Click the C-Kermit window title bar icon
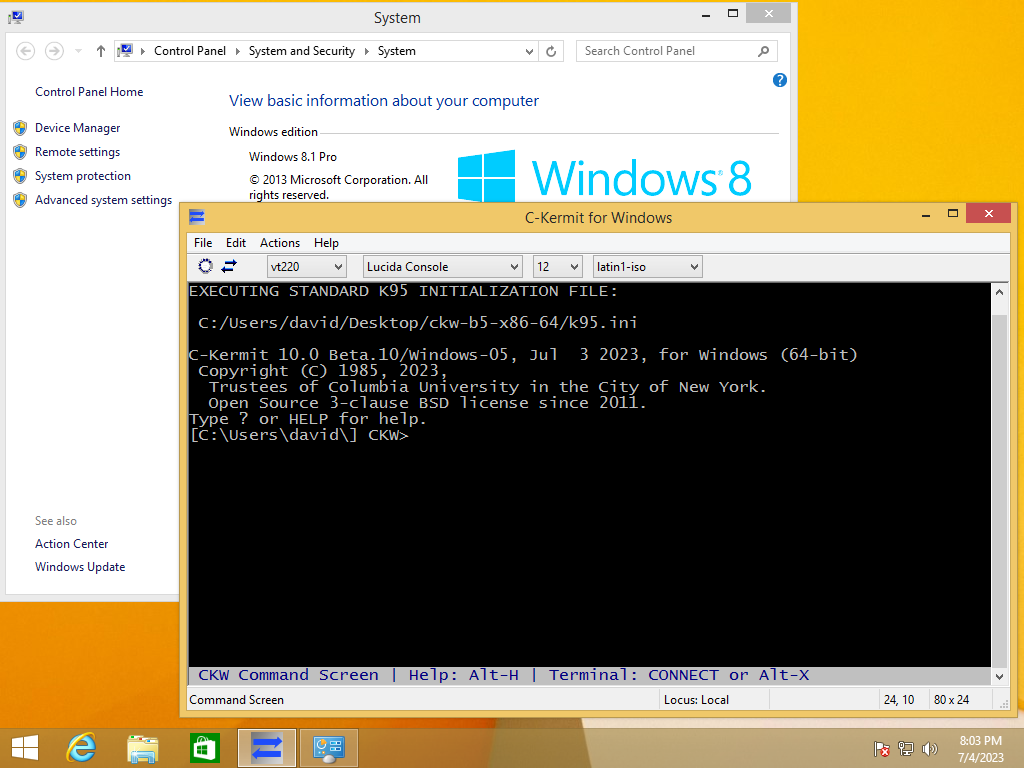1024x768 pixels. point(197,217)
